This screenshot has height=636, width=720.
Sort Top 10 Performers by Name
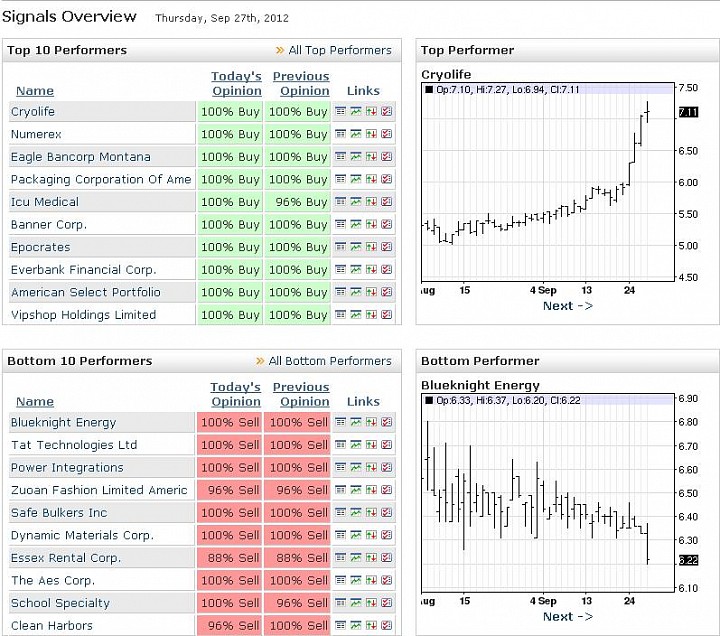tap(35, 91)
